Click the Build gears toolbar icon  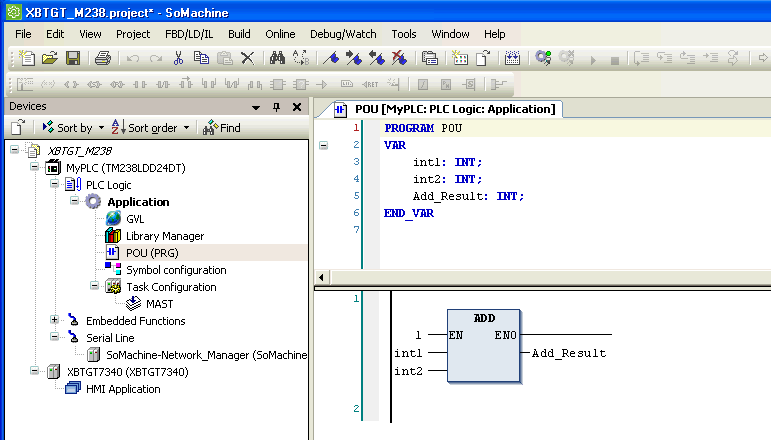[x=543, y=58]
